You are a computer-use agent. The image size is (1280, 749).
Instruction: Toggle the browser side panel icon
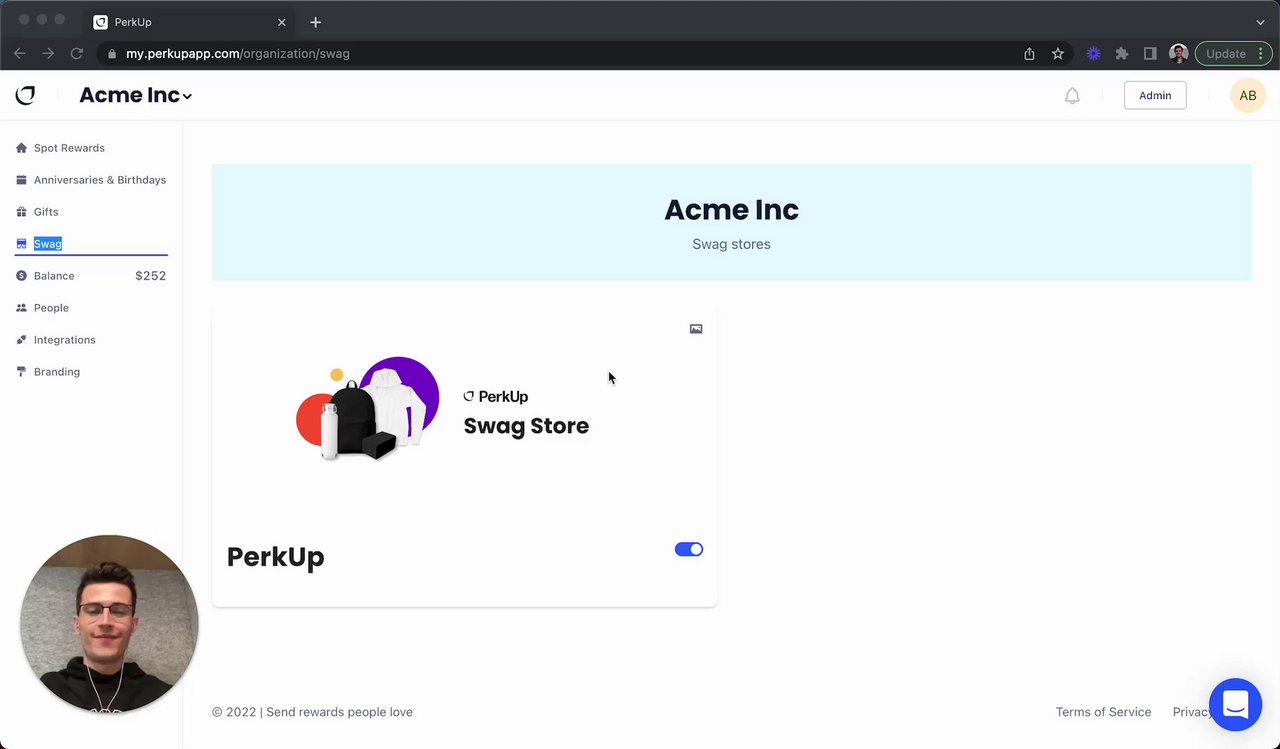tap(1150, 54)
